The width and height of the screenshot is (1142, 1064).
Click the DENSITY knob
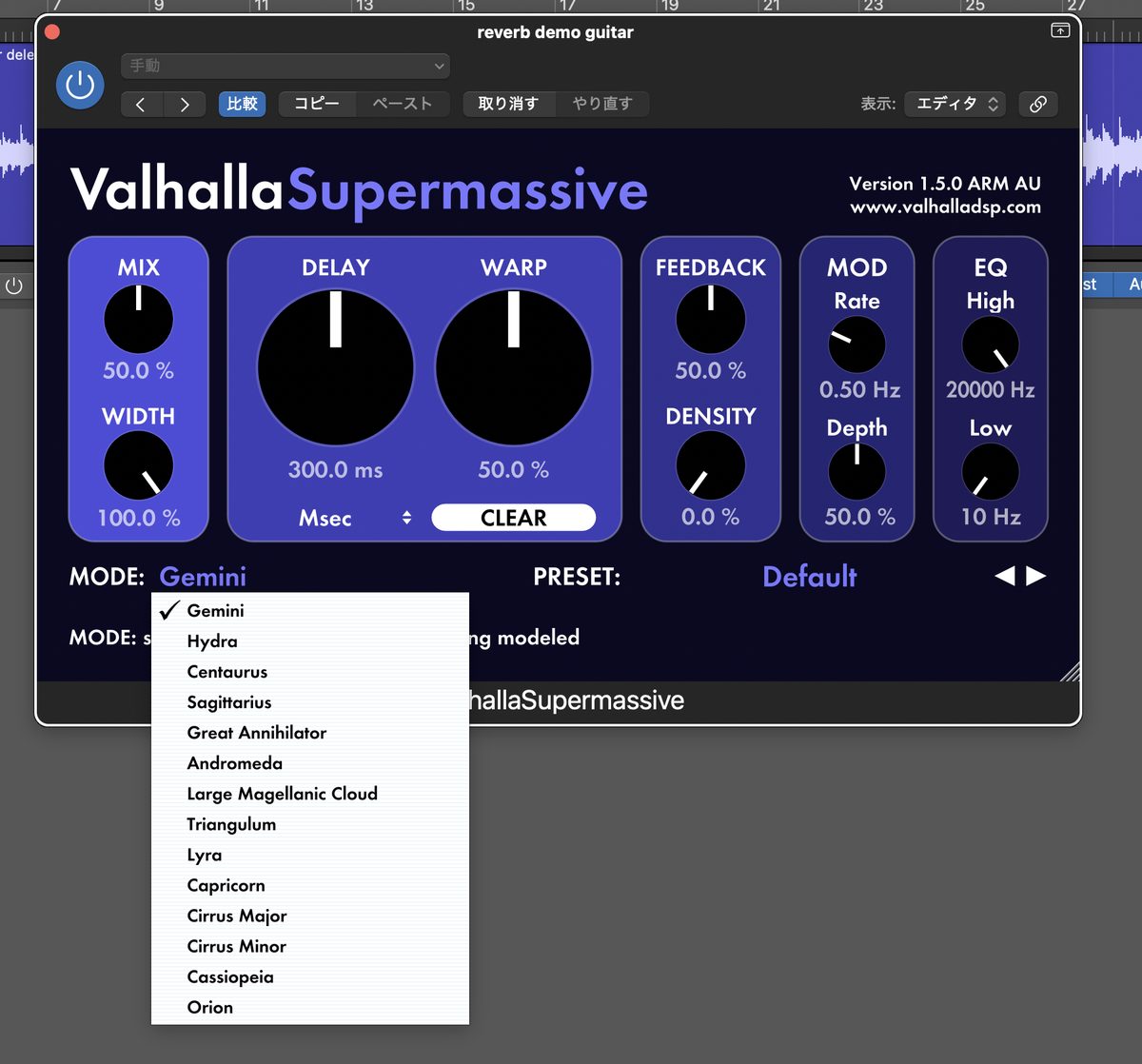pyautogui.click(x=711, y=465)
